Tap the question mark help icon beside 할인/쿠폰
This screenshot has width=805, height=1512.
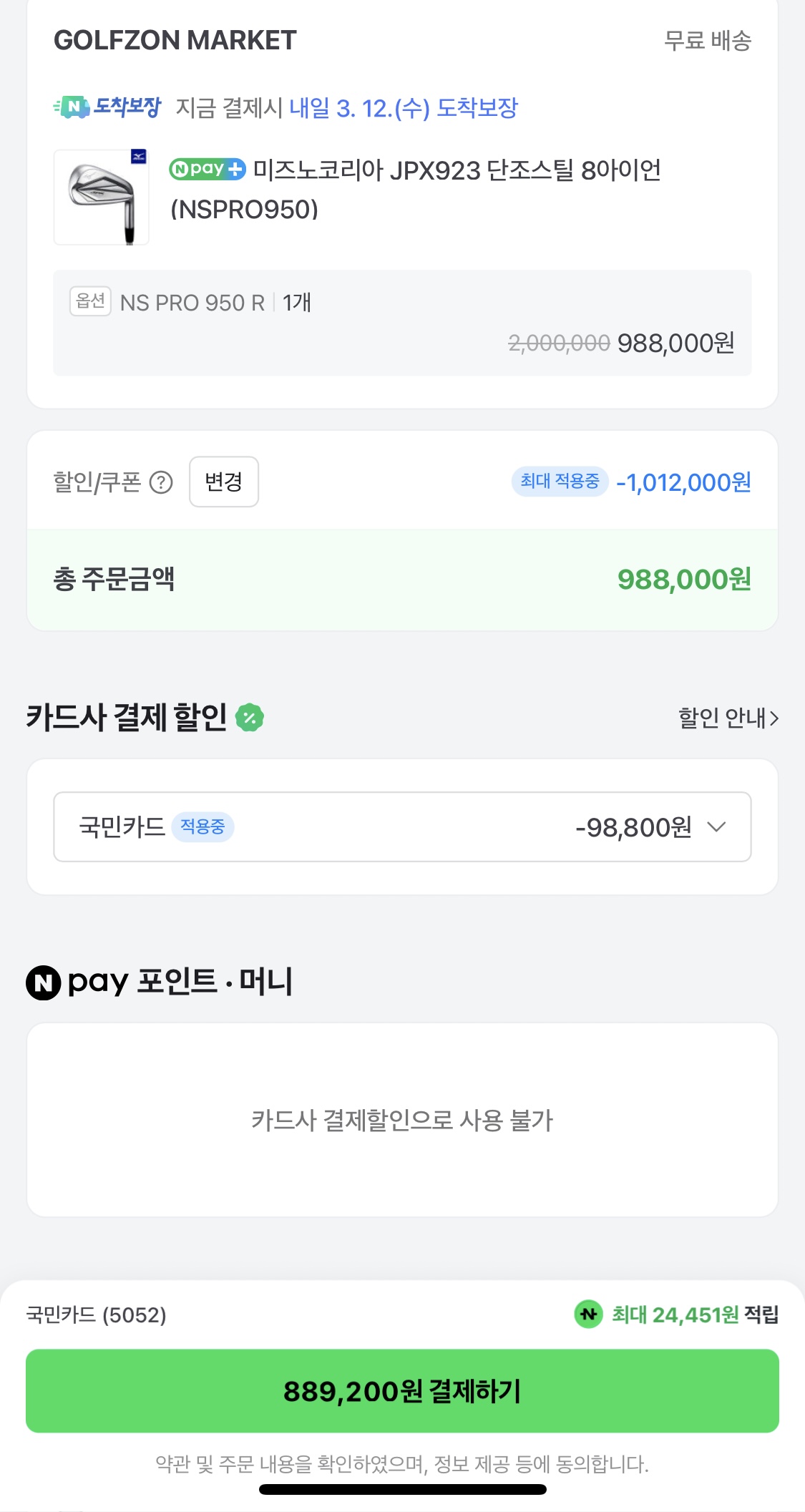161,483
